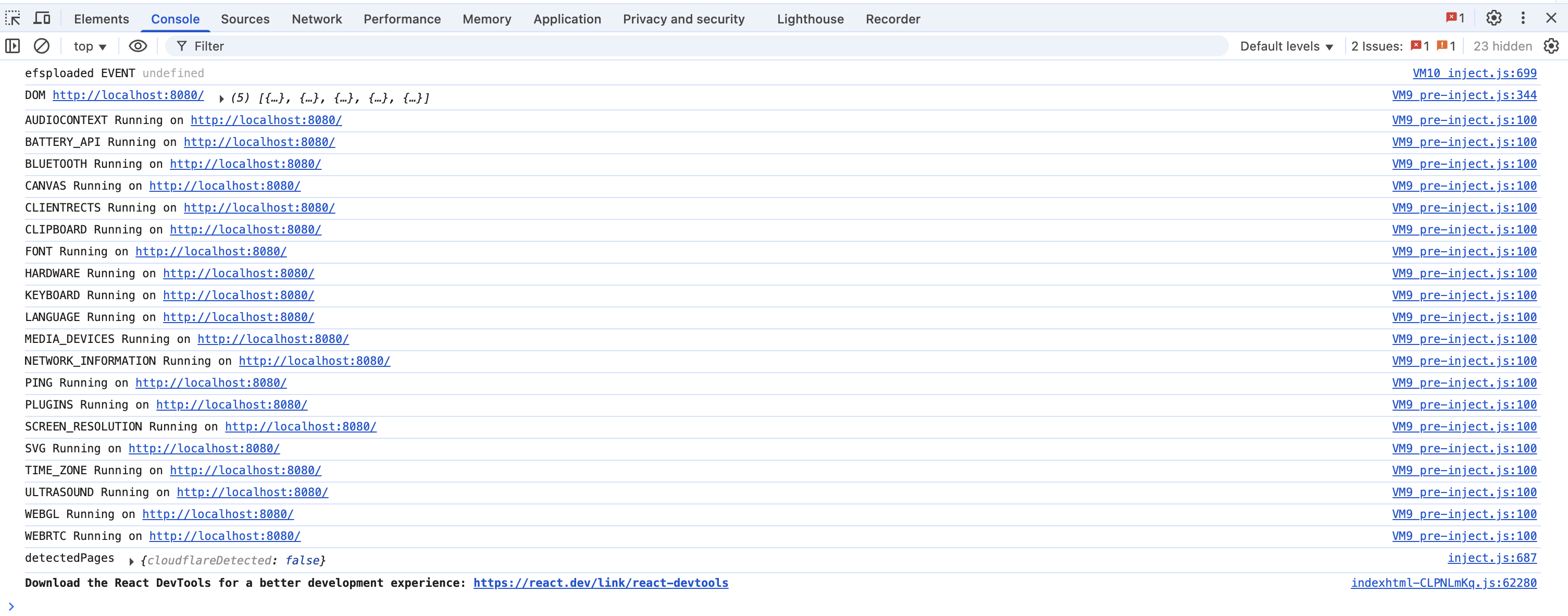Open source link VM10 inject.js:699
This screenshot has width=1568, height=616.
coord(1474,73)
